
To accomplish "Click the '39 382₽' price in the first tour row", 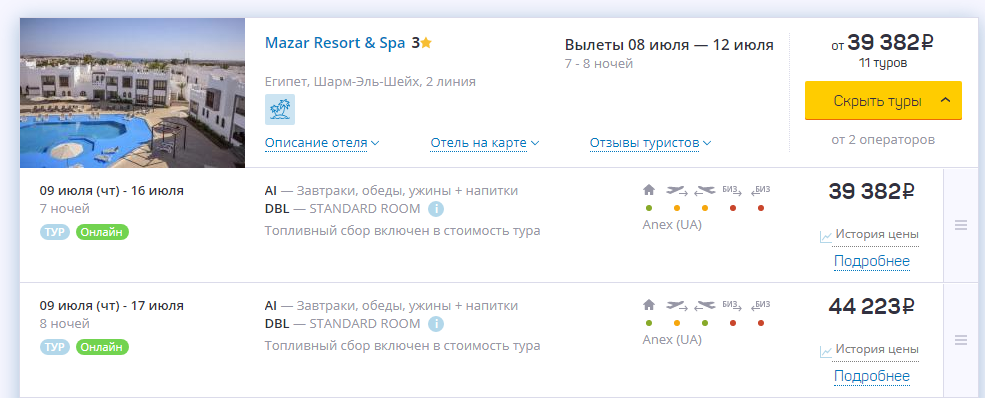I will coord(871,191).
